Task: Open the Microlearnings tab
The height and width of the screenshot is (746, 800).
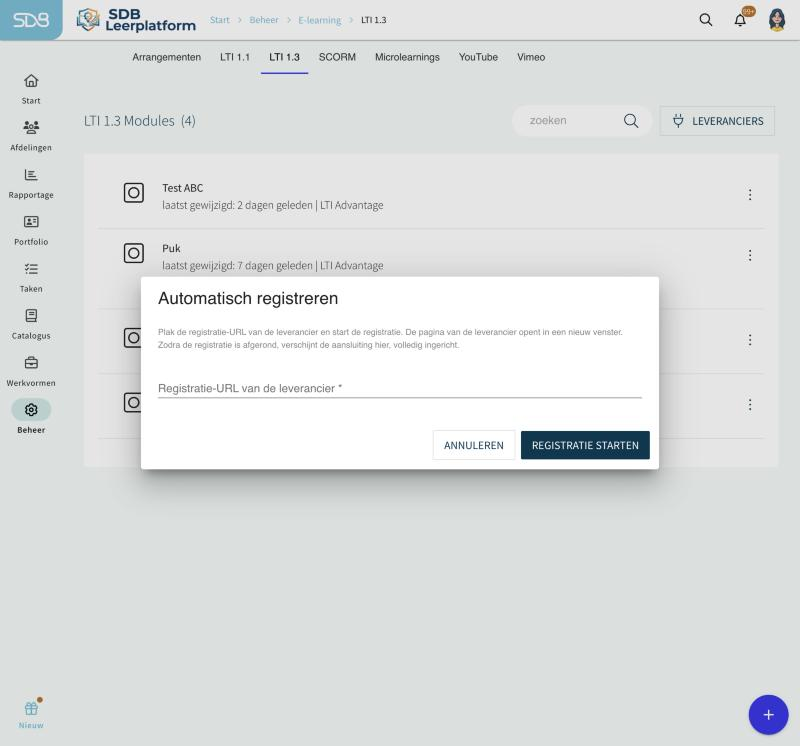Action: tap(407, 57)
